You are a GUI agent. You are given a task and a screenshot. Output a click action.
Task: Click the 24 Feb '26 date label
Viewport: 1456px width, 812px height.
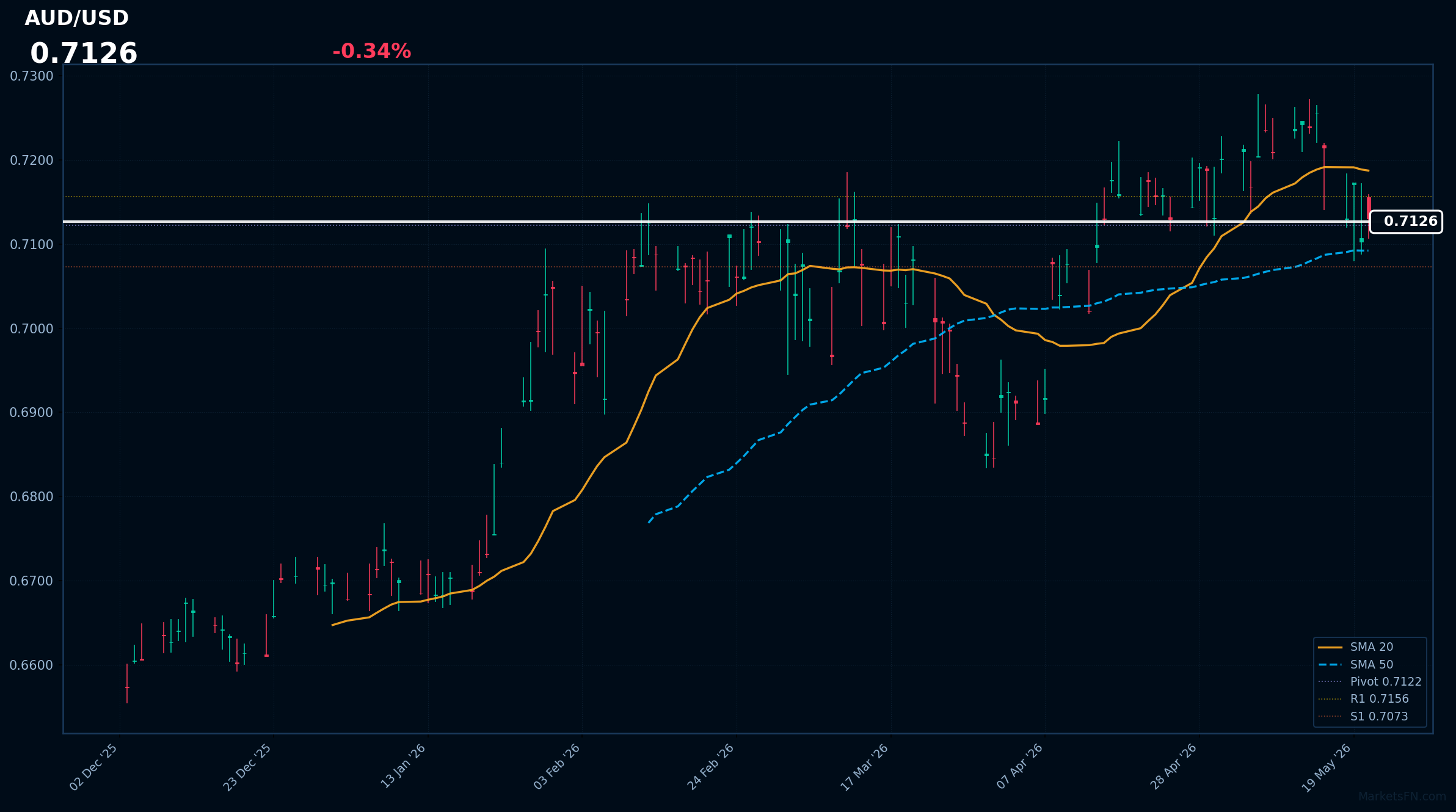[711, 767]
